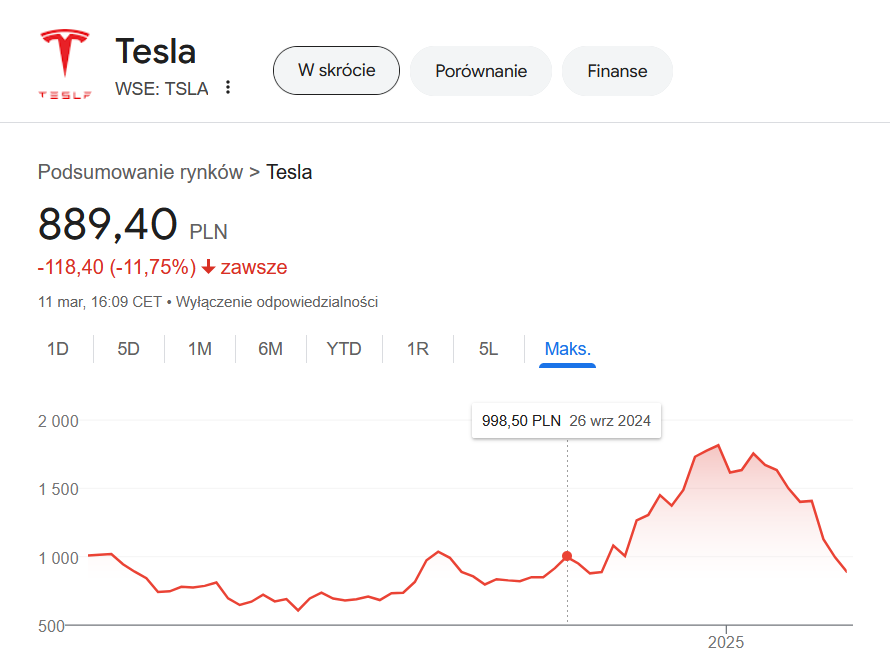890x658 pixels.
Task: Select the 1D time range
Action: (58, 349)
